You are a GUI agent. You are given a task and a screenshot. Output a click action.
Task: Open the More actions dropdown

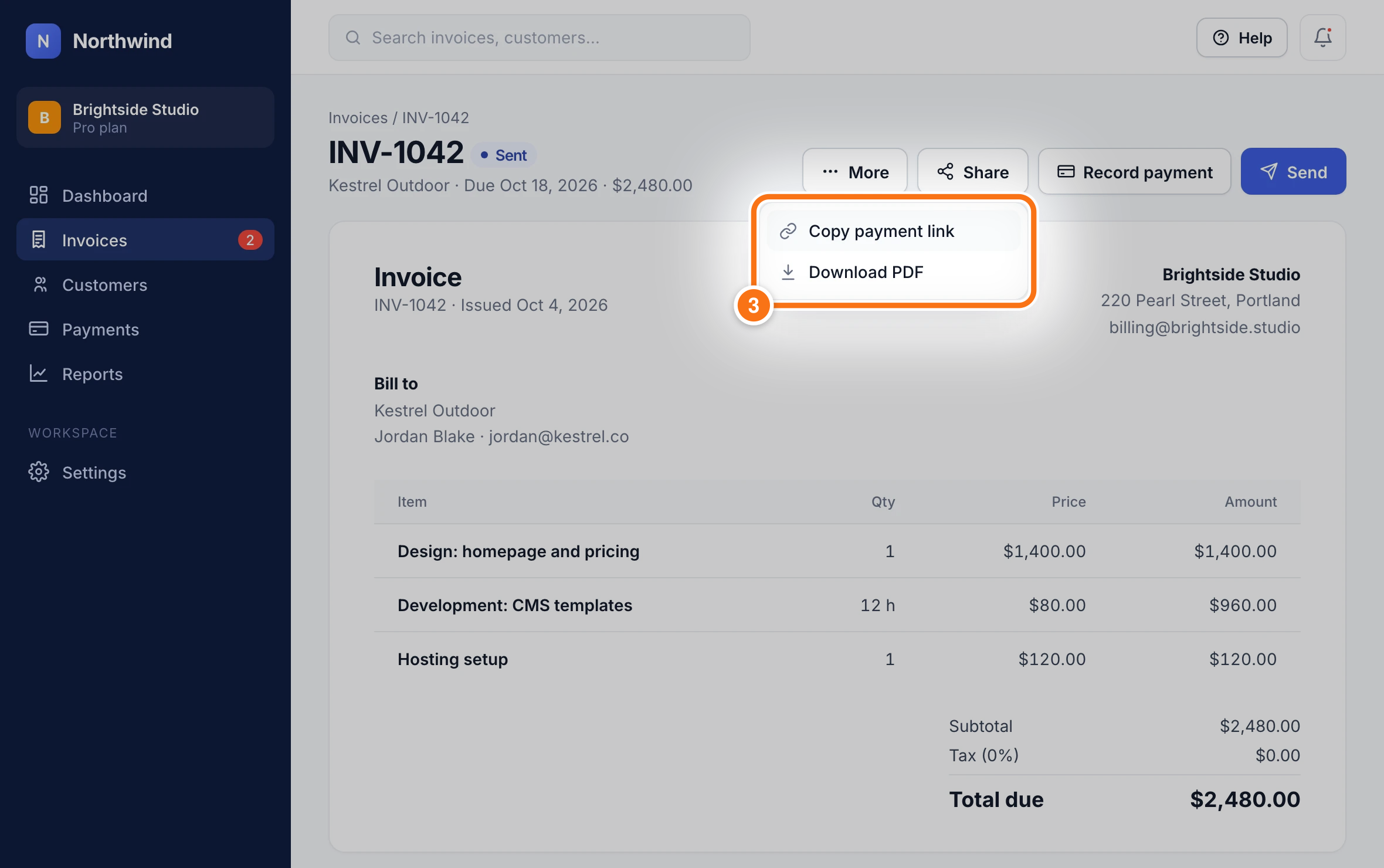(x=854, y=172)
